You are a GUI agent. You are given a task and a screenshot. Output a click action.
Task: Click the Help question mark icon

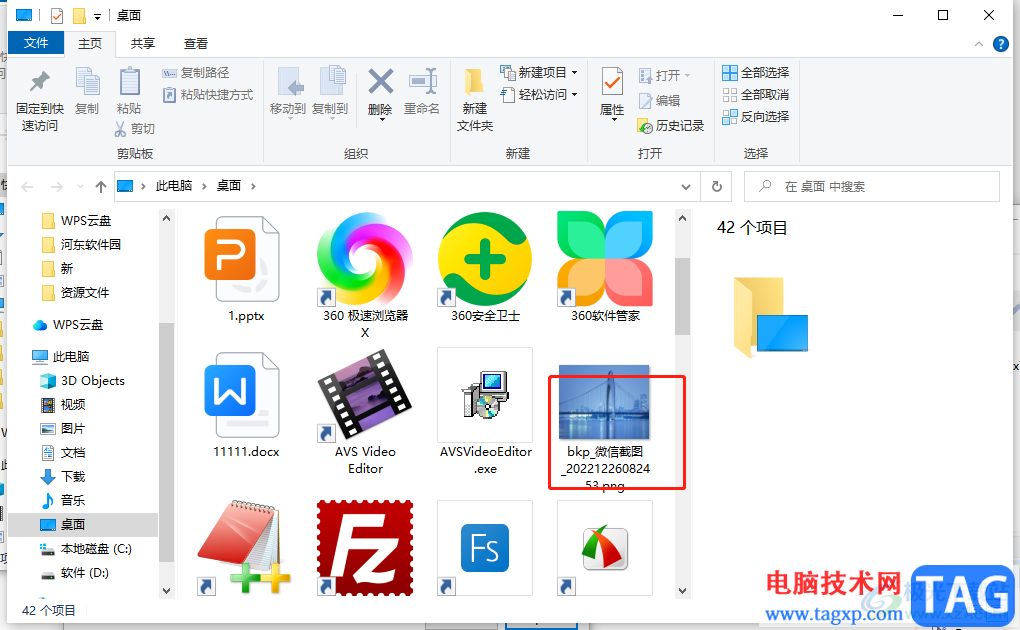pos(1000,44)
